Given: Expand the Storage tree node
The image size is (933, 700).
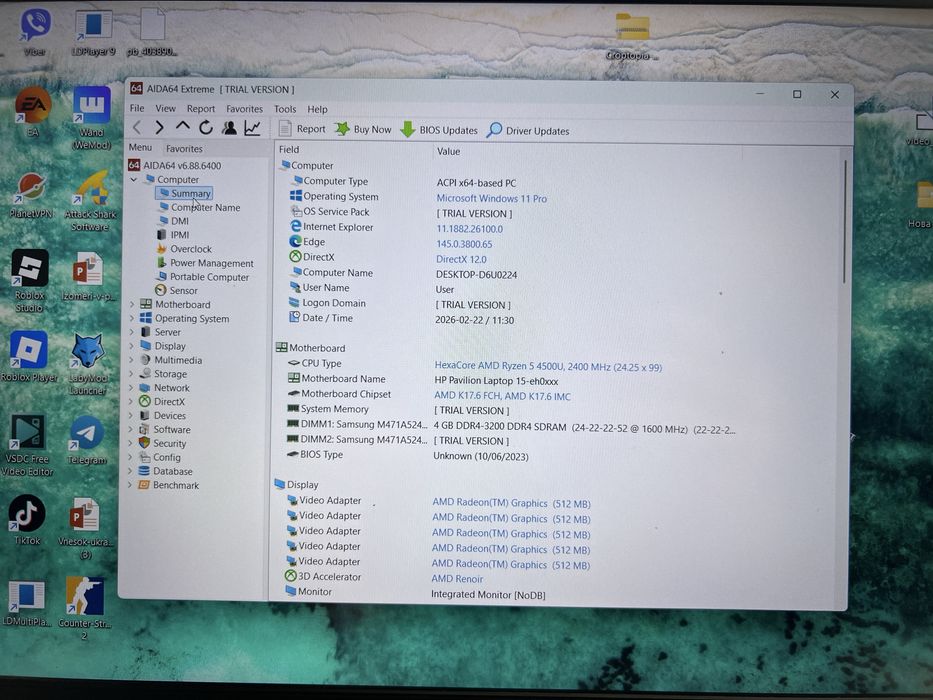Looking at the screenshot, I should [132, 374].
